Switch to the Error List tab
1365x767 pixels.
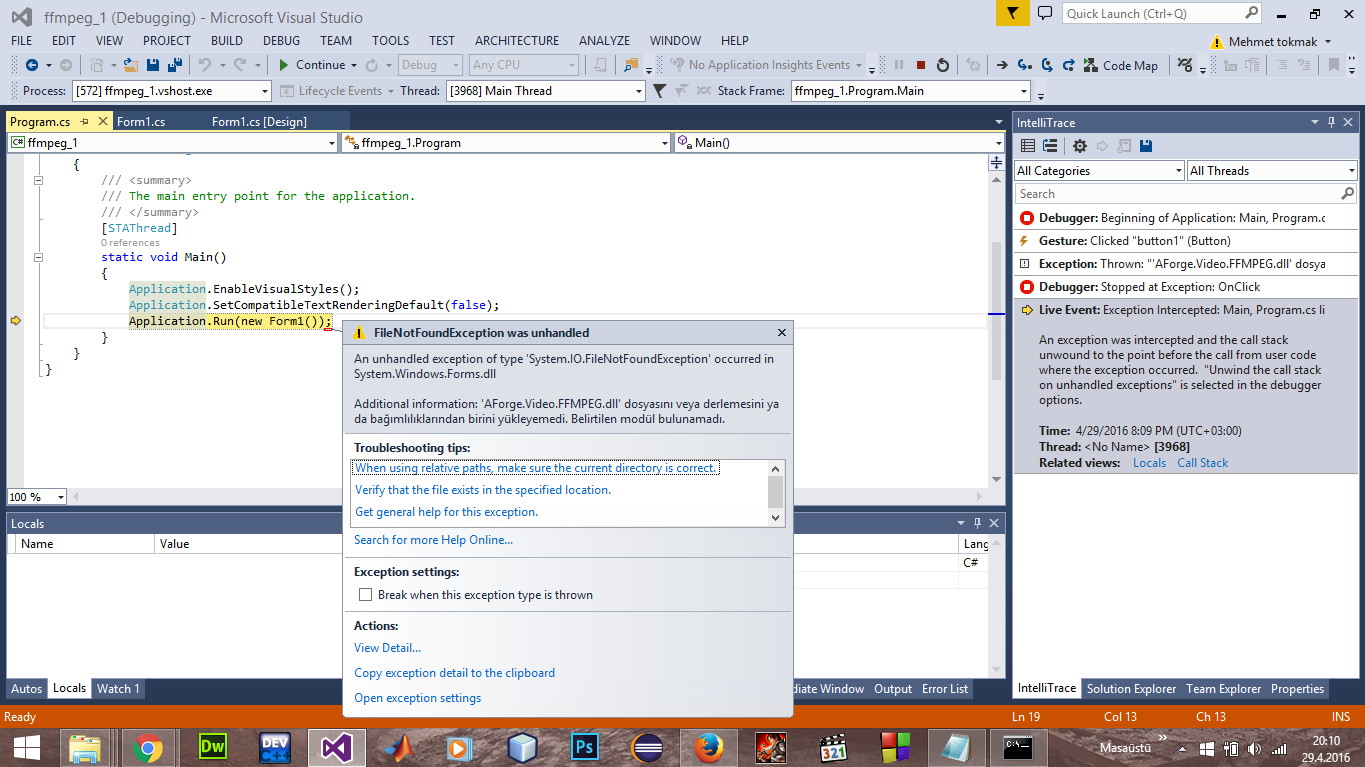coord(945,689)
